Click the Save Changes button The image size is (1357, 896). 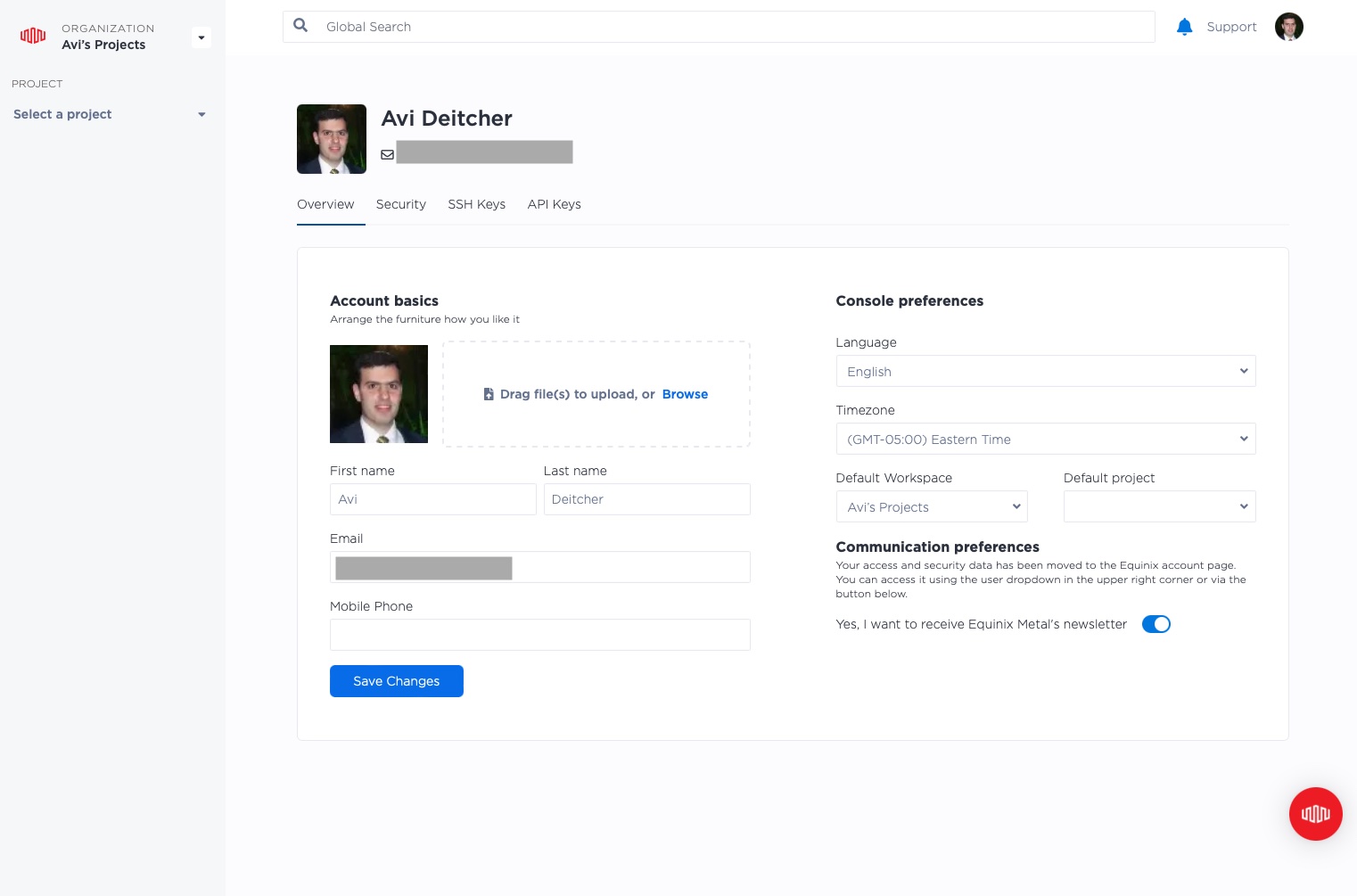(397, 681)
